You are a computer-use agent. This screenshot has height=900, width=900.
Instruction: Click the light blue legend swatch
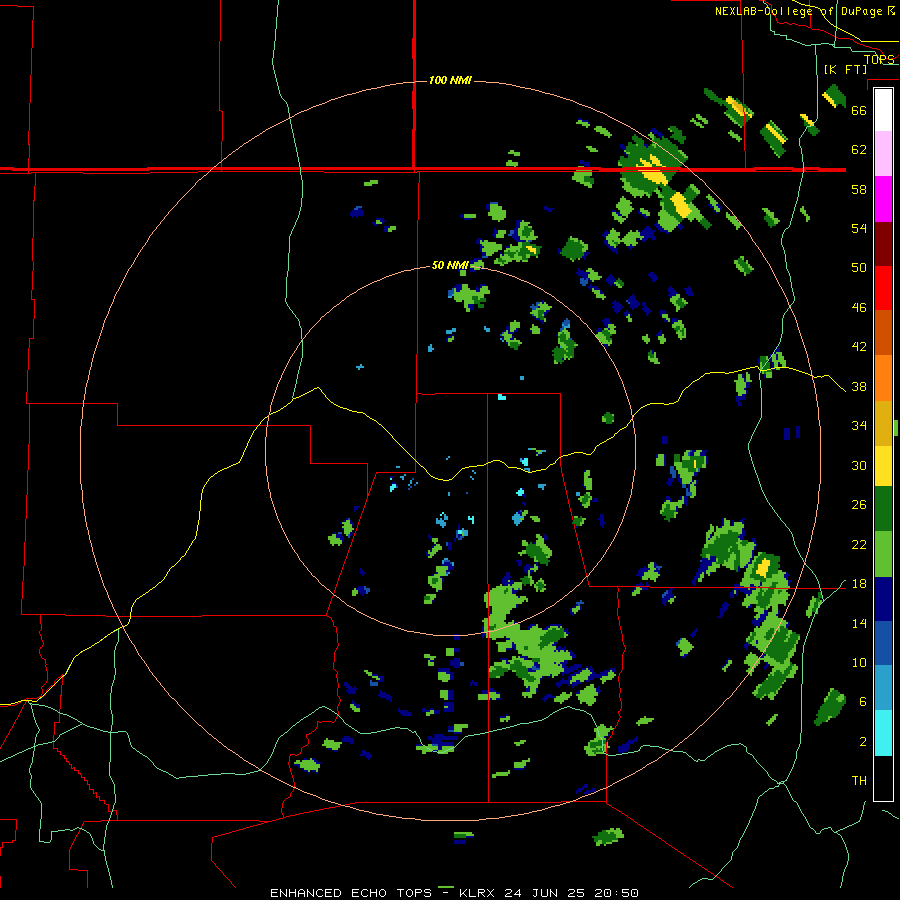click(x=883, y=688)
